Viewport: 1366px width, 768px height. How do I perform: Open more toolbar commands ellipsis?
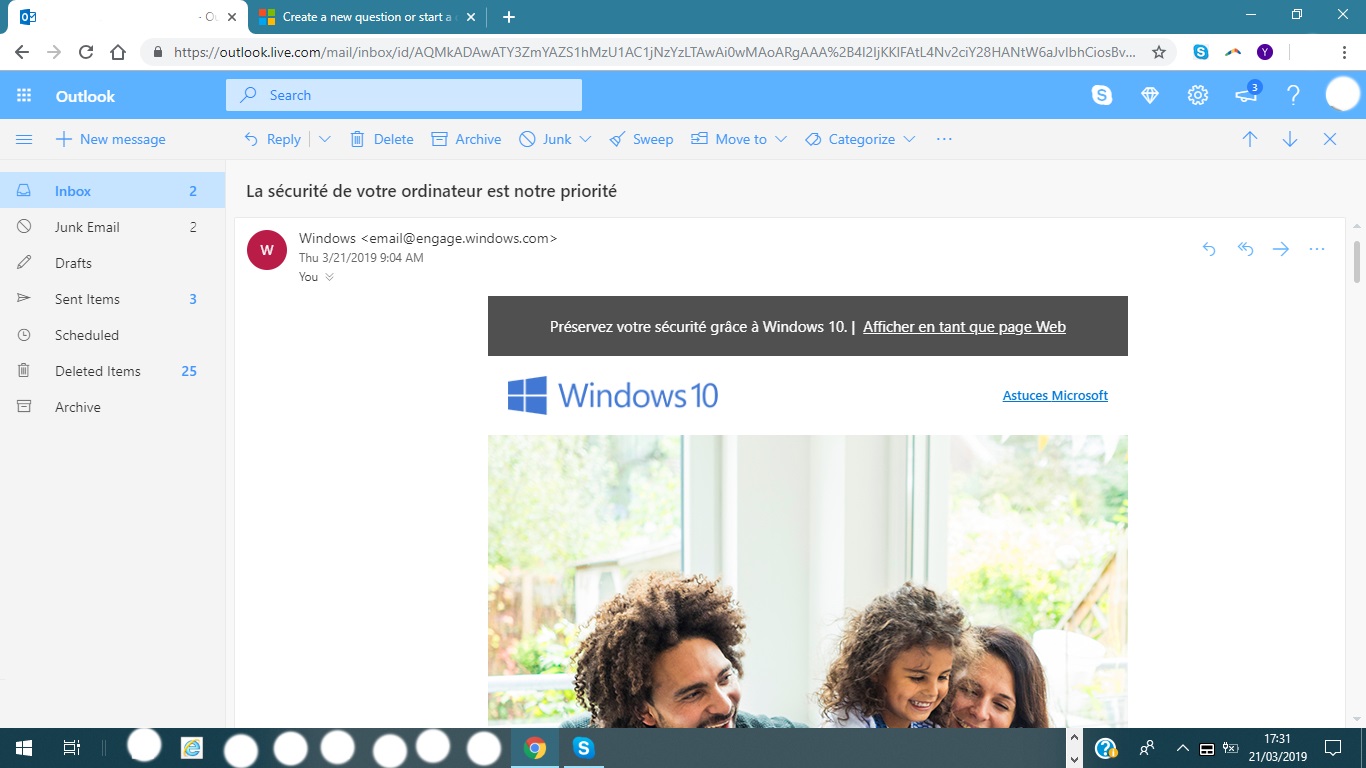(944, 139)
